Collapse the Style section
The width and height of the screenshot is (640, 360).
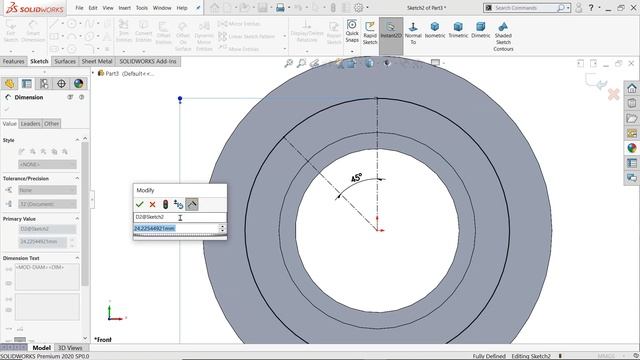tap(77, 140)
